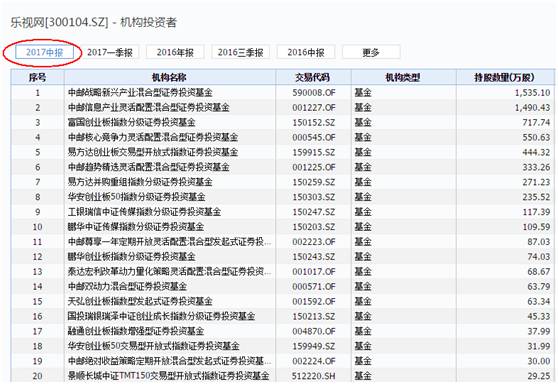Sort by 持股数量(万股) column header
Viewport: 558px width, 384px height.
504,77
